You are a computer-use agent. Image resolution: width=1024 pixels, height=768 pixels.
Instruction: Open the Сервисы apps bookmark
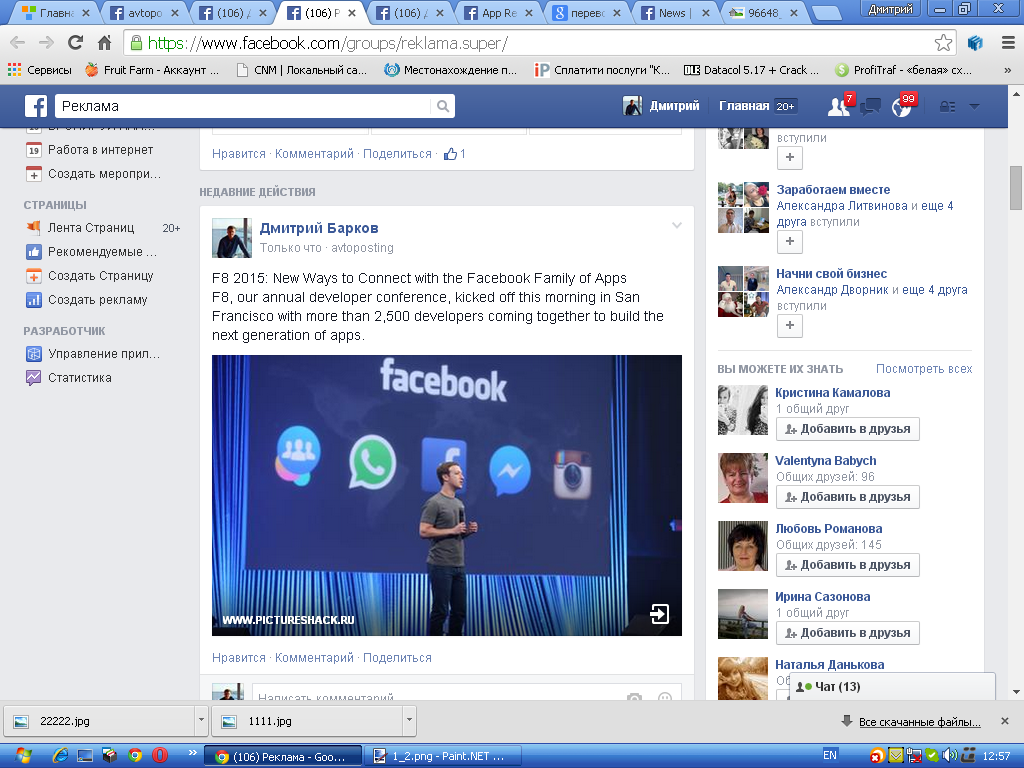[40, 70]
